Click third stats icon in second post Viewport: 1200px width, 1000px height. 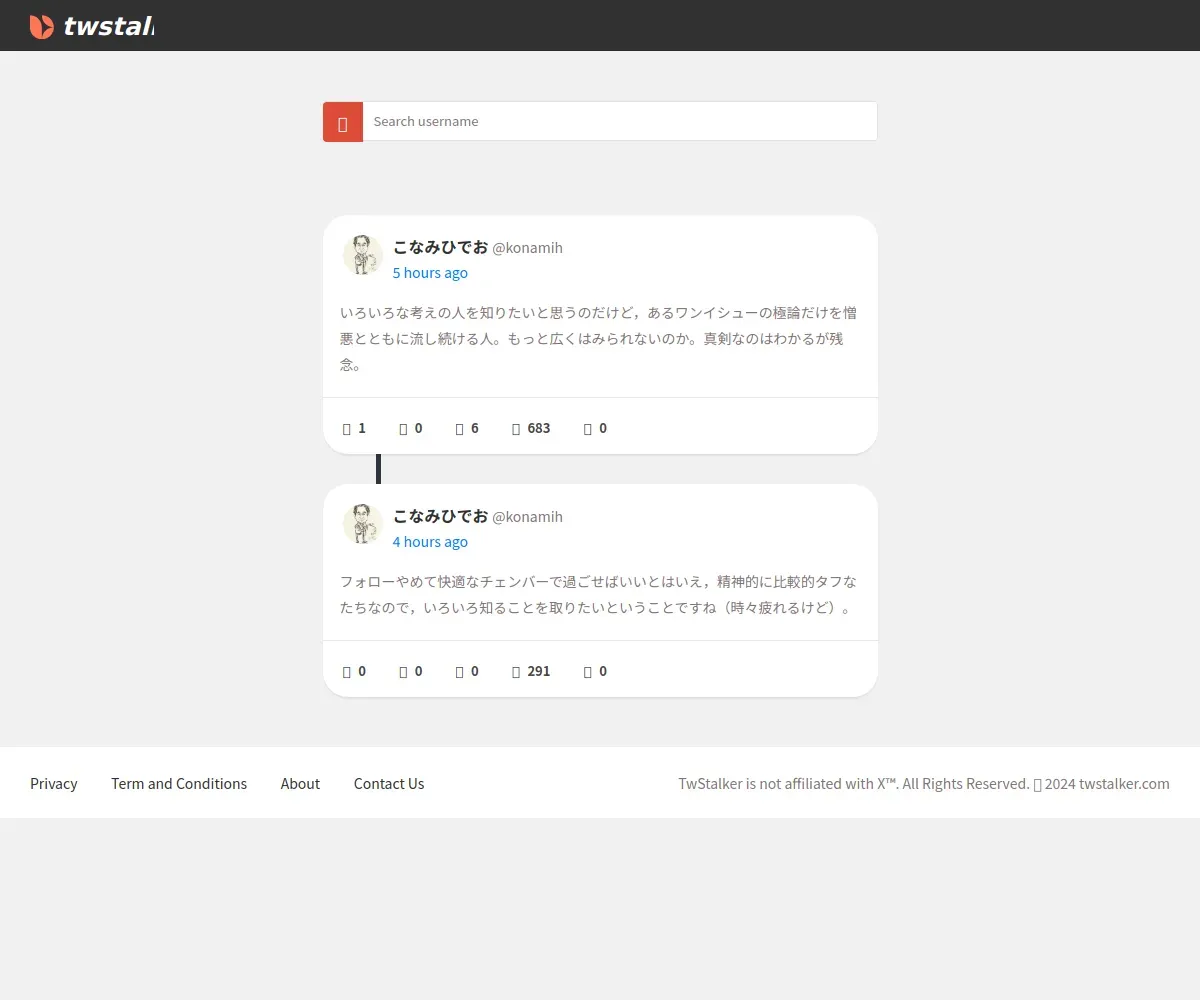point(459,671)
